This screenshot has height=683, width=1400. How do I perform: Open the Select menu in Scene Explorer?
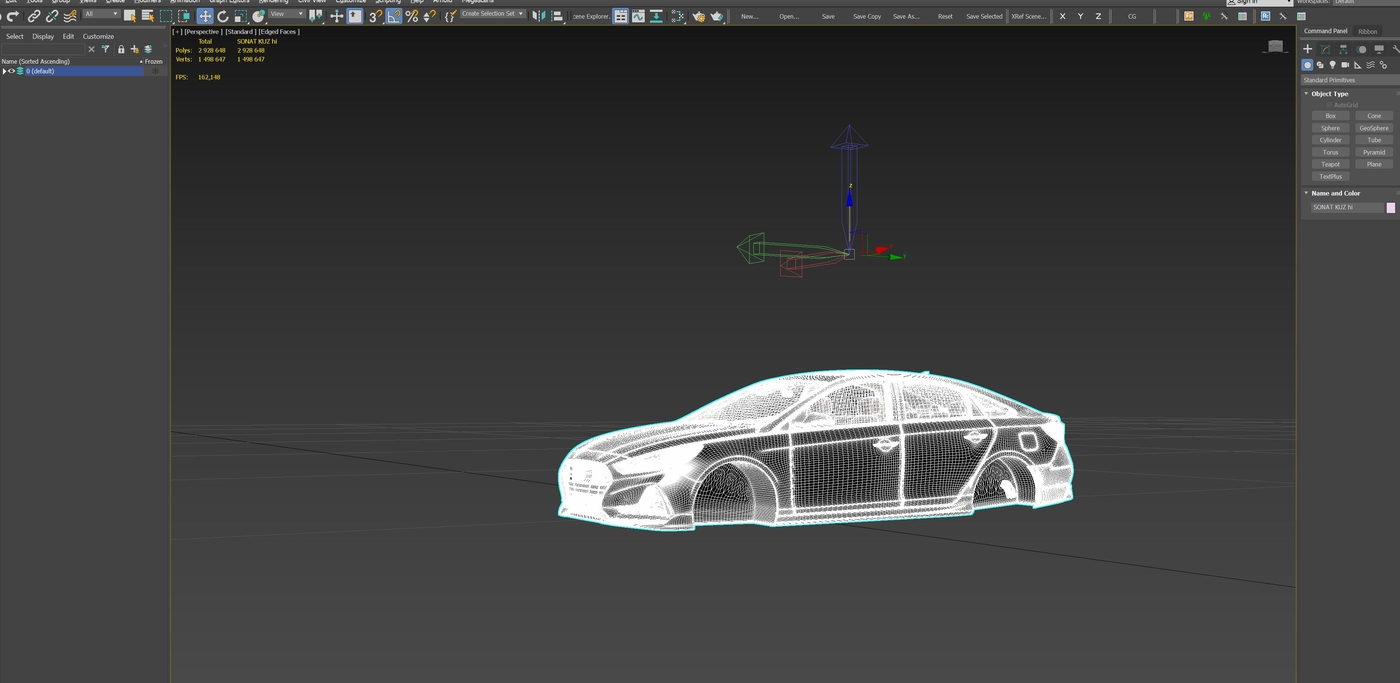click(15, 36)
